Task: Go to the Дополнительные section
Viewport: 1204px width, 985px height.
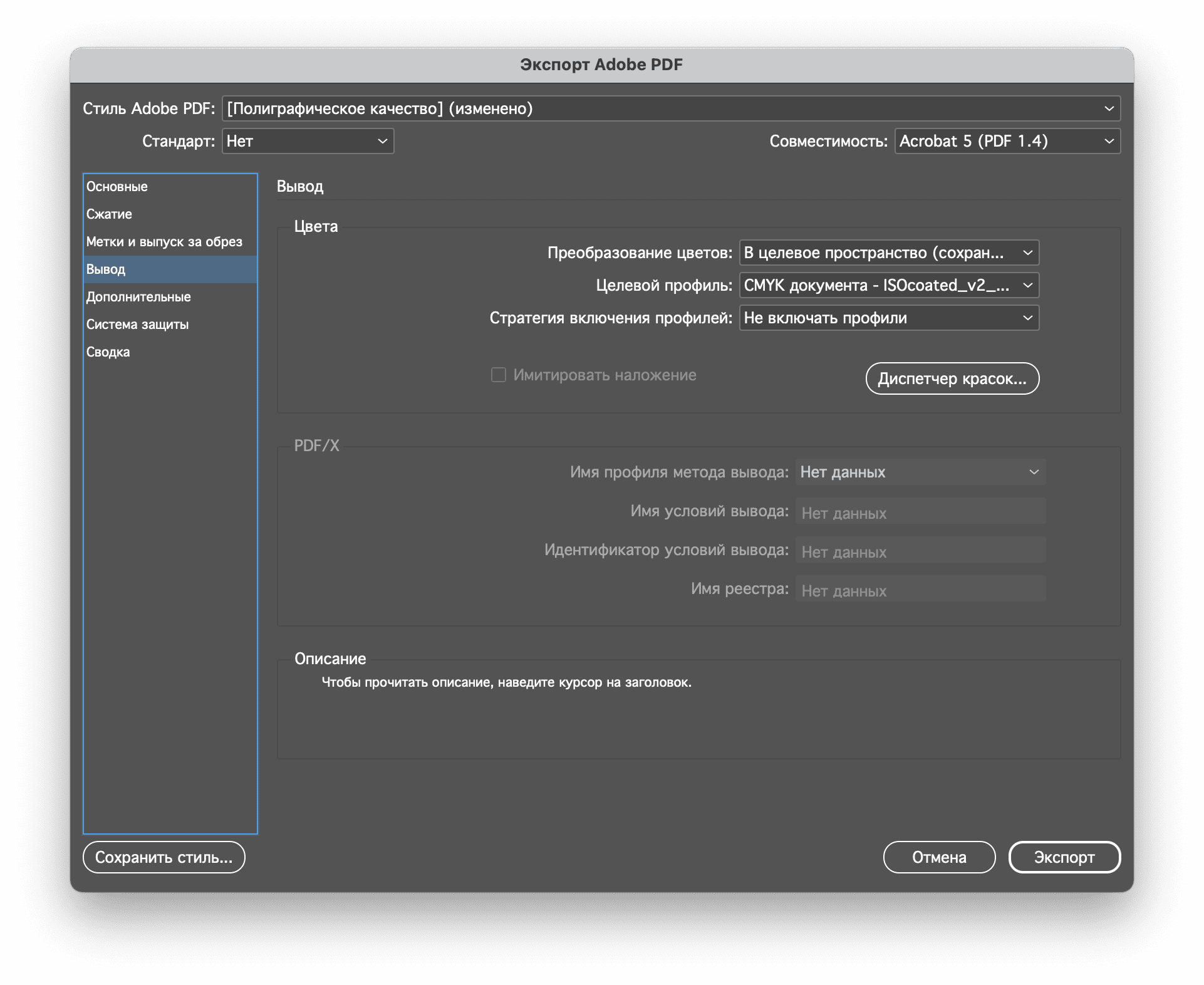Action: 170,297
